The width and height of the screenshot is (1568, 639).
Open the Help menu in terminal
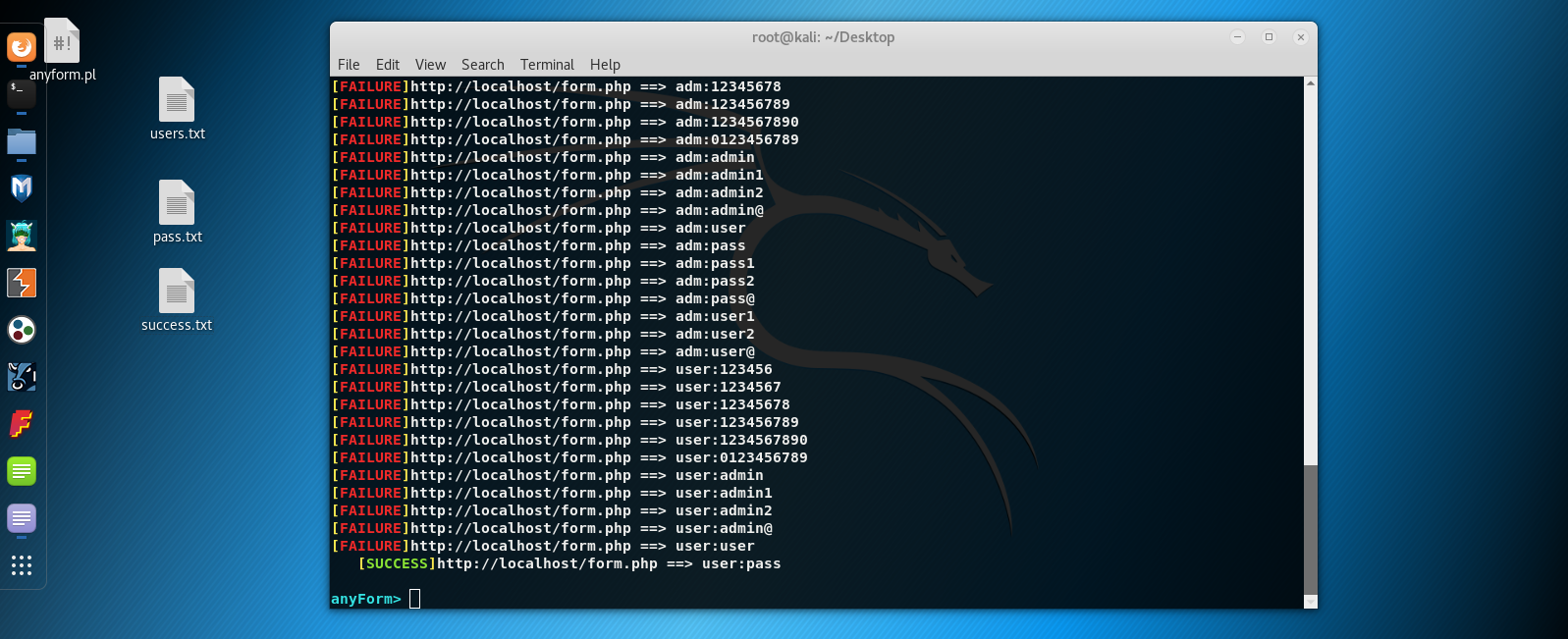[x=605, y=65]
